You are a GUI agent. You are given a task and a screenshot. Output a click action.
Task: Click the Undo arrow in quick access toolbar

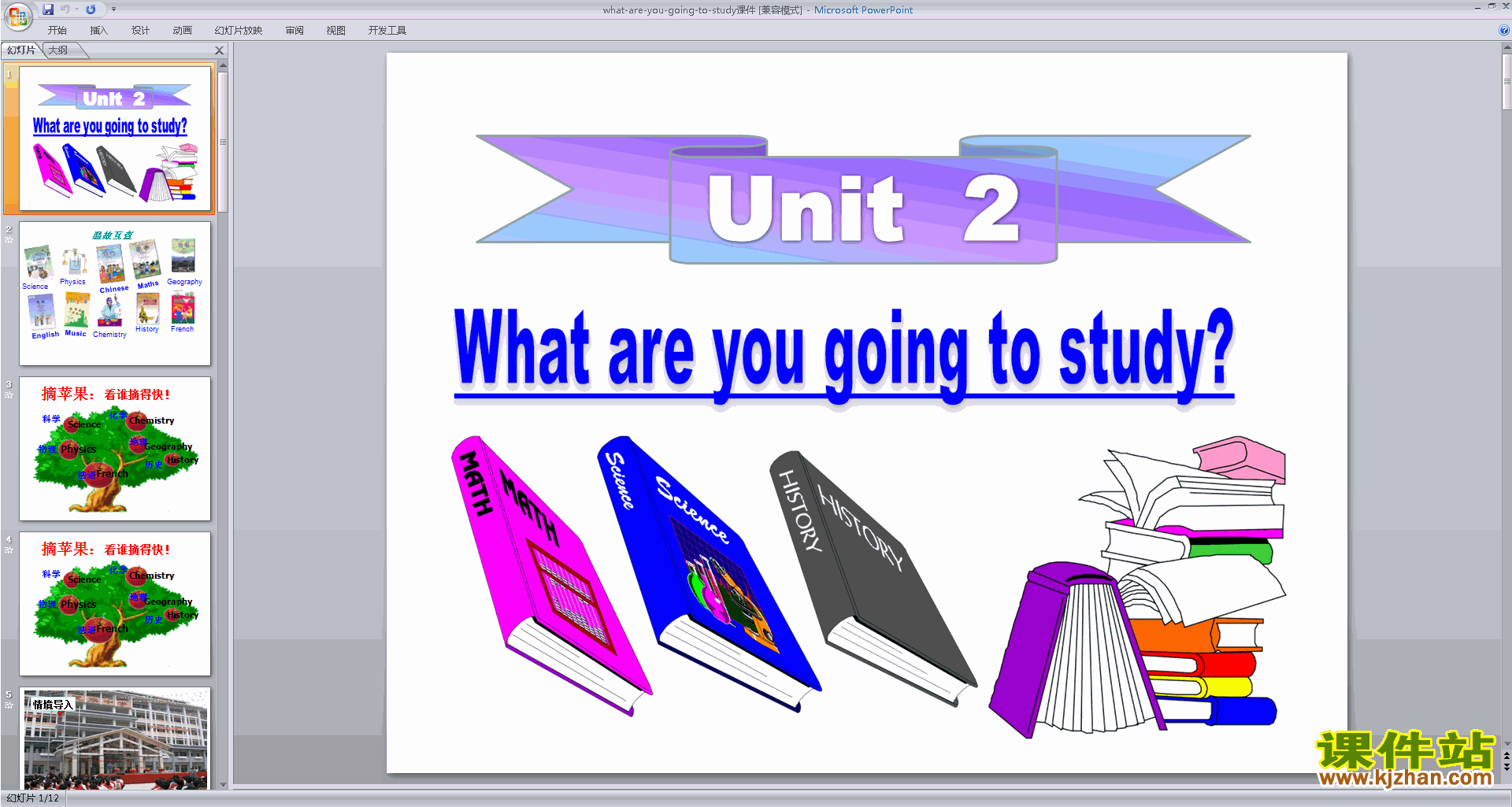point(65,9)
